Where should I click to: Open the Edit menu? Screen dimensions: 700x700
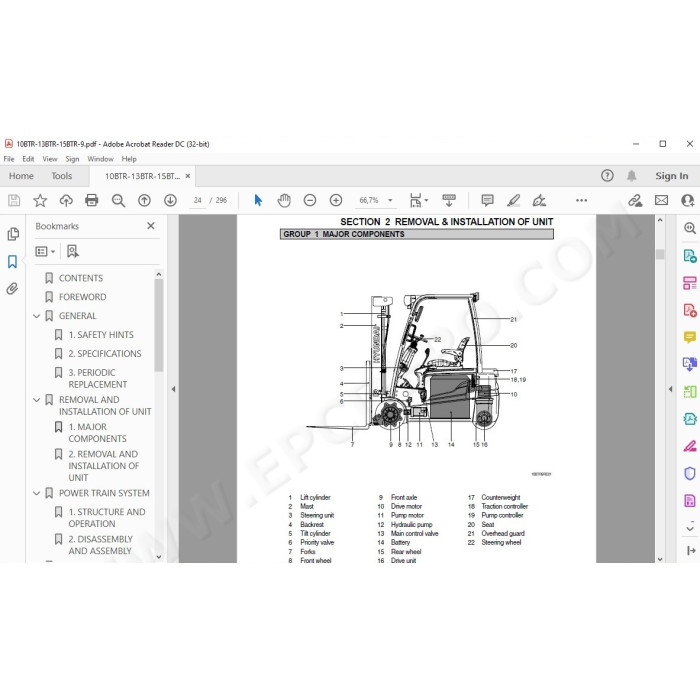pyautogui.click(x=28, y=159)
